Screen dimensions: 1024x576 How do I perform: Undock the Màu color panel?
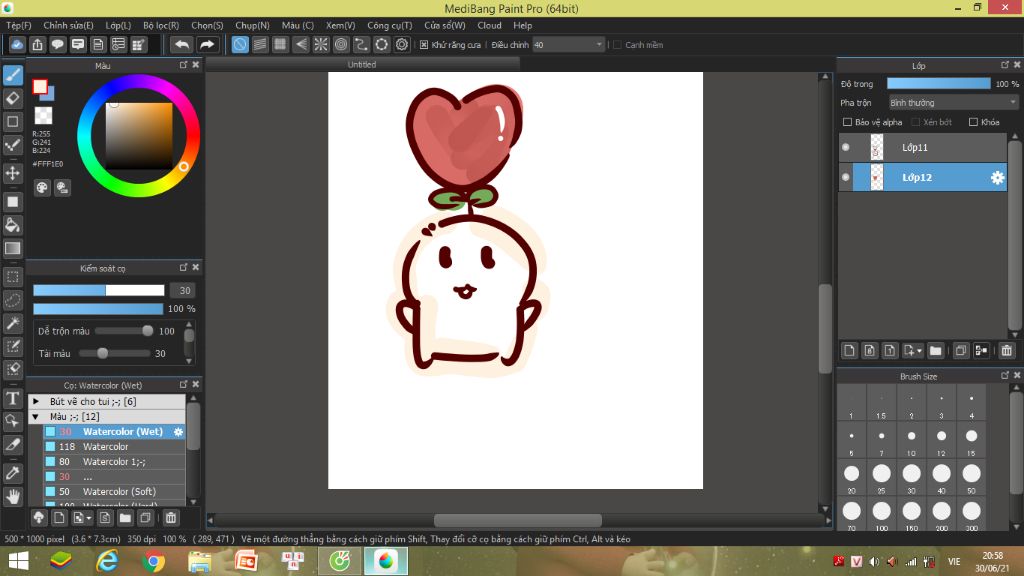pos(184,65)
